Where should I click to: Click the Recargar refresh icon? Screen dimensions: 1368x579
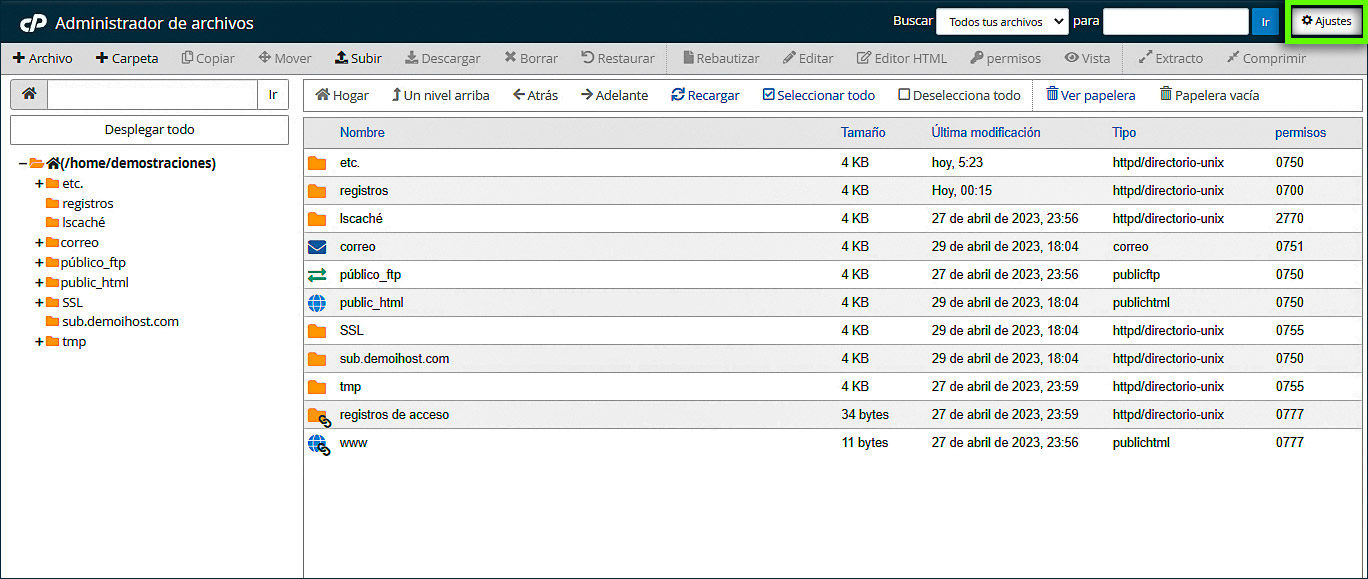[678, 95]
